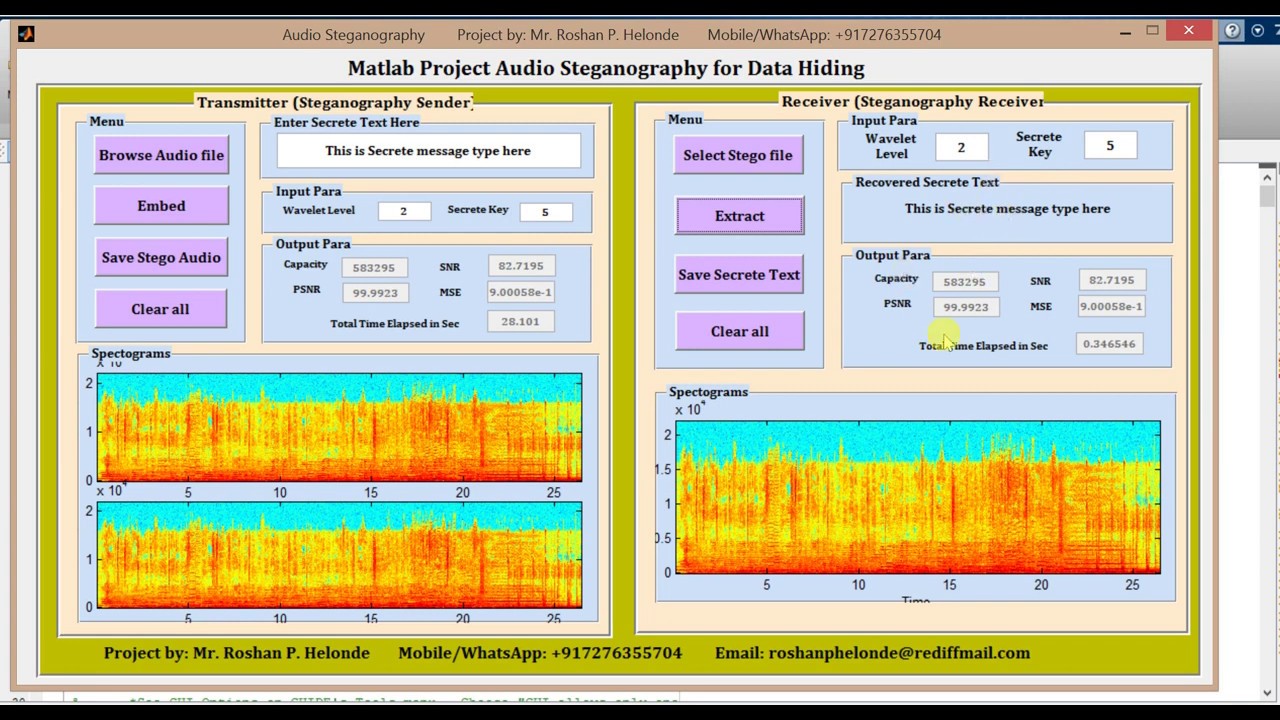Click the transmitter Embed button
This screenshot has width=1280, height=720.
tap(161, 206)
